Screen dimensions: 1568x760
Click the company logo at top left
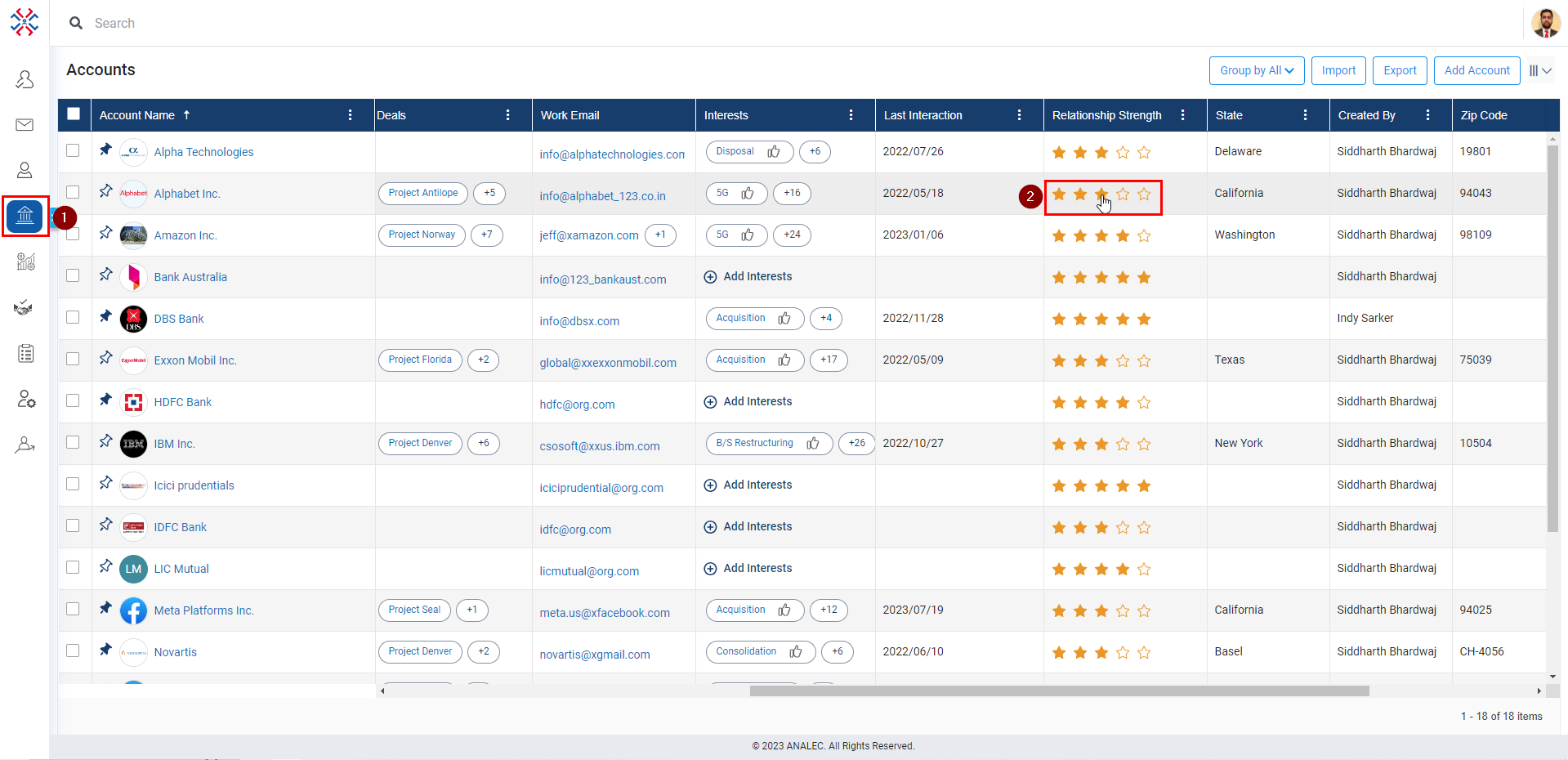25,22
